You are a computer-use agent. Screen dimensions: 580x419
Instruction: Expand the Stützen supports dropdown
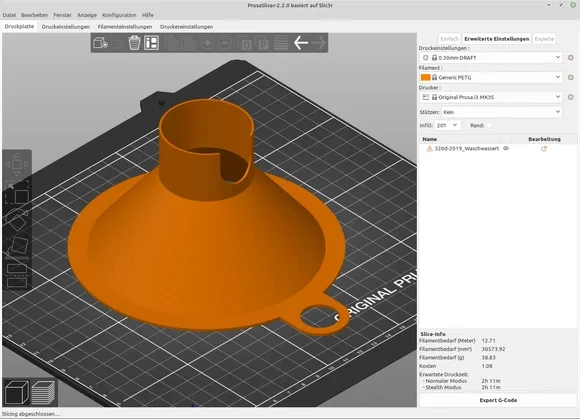click(502, 112)
